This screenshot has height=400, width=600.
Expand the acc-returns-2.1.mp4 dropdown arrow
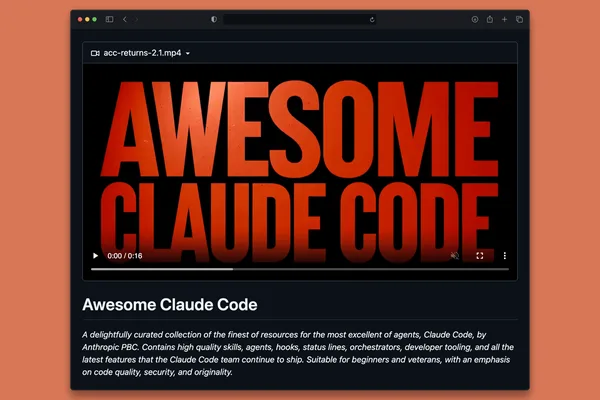(188, 53)
